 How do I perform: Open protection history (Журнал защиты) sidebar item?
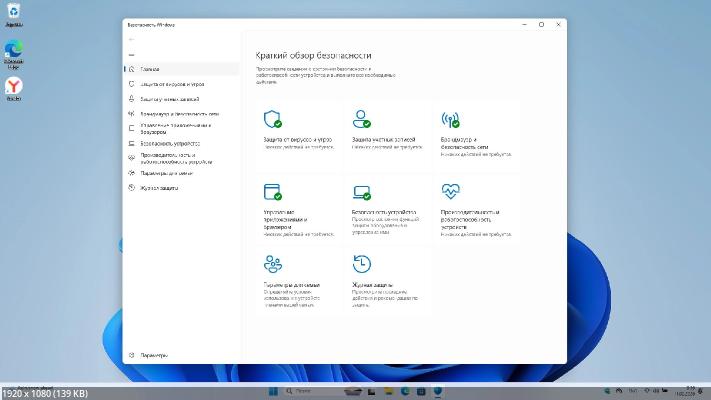coord(159,187)
